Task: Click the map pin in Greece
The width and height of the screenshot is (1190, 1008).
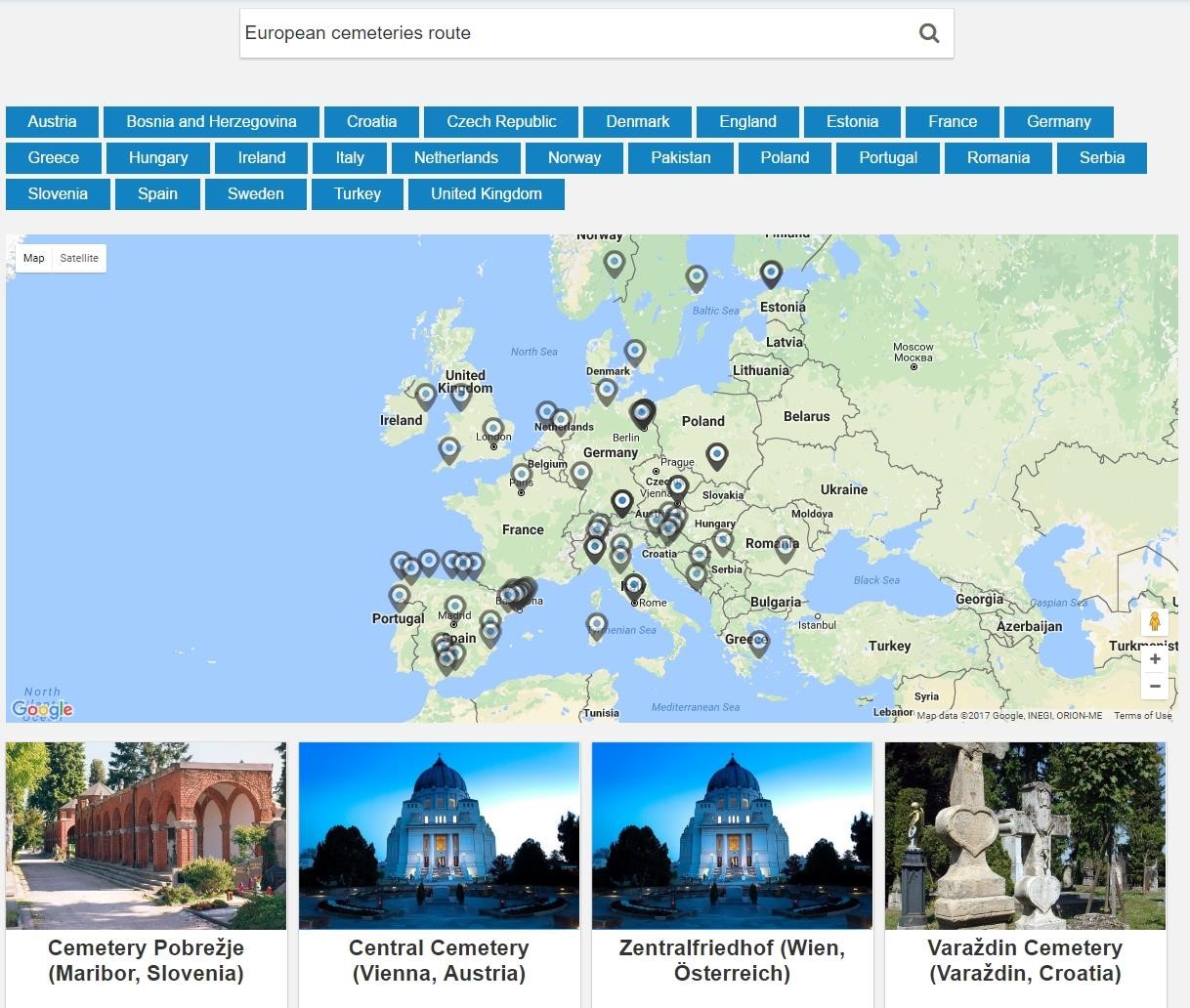Action: point(759,641)
